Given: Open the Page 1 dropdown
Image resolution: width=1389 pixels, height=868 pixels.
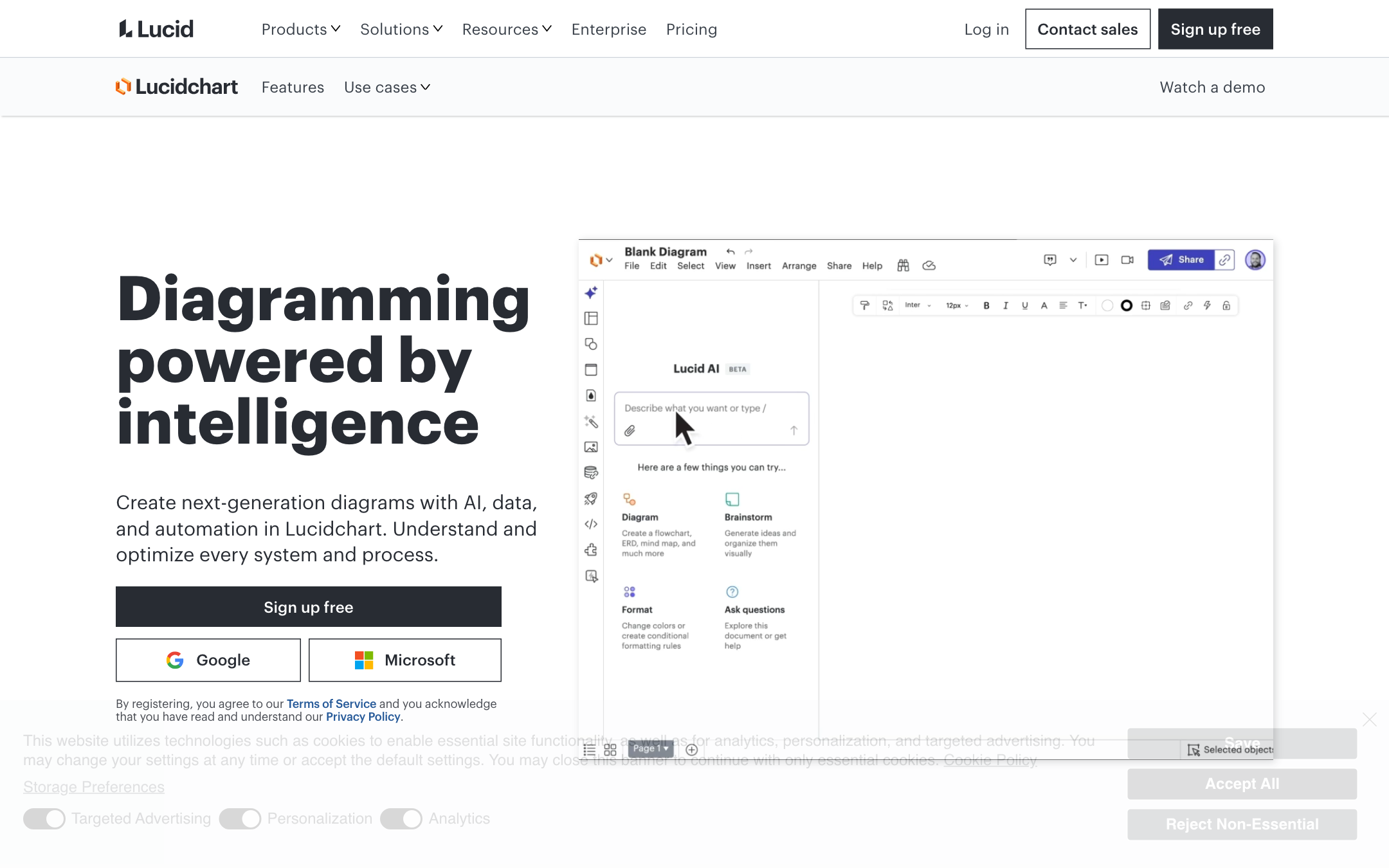Looking at the screenshot, I should tap(650, 748).
